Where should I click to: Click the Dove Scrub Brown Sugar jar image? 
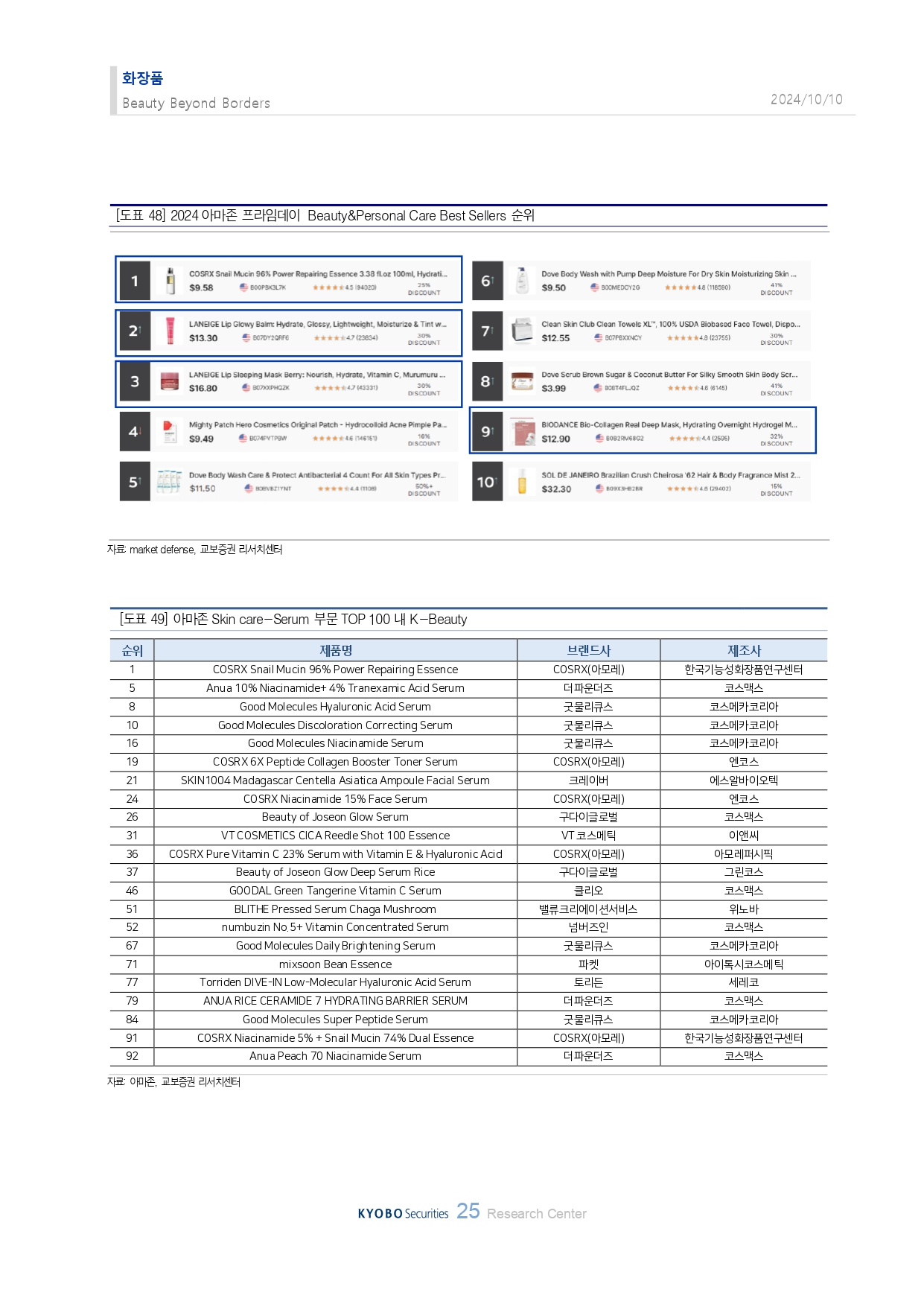[523, 381]
